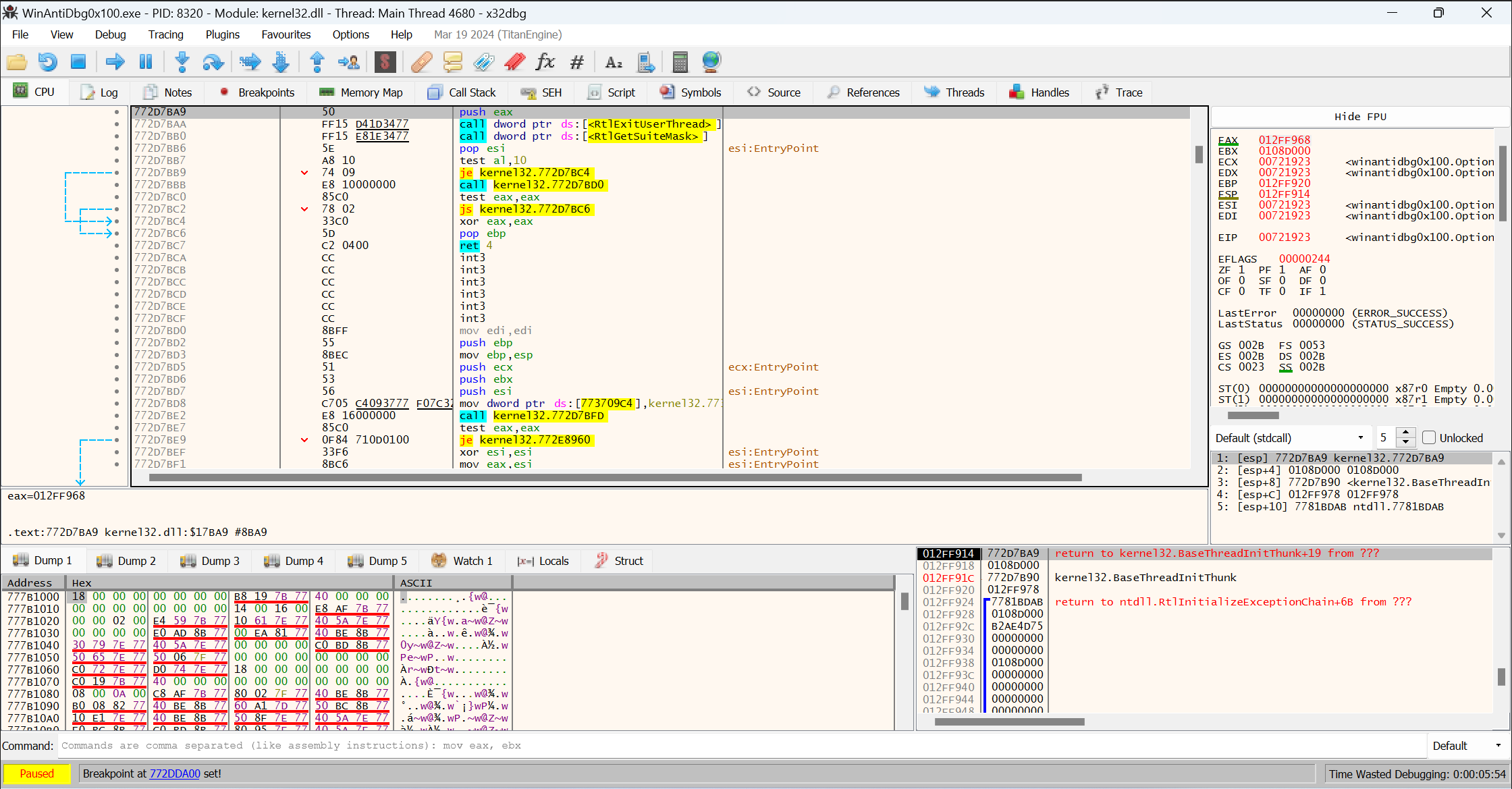Increase the argument count stepper
1512x789 pixels.
pos(1405,433)
